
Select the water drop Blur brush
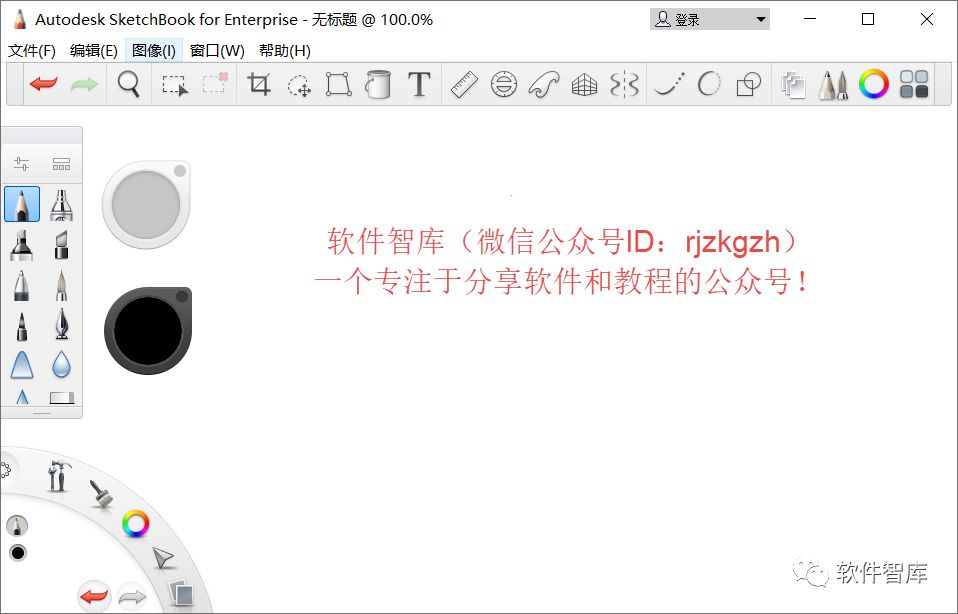tap(61, 365)
